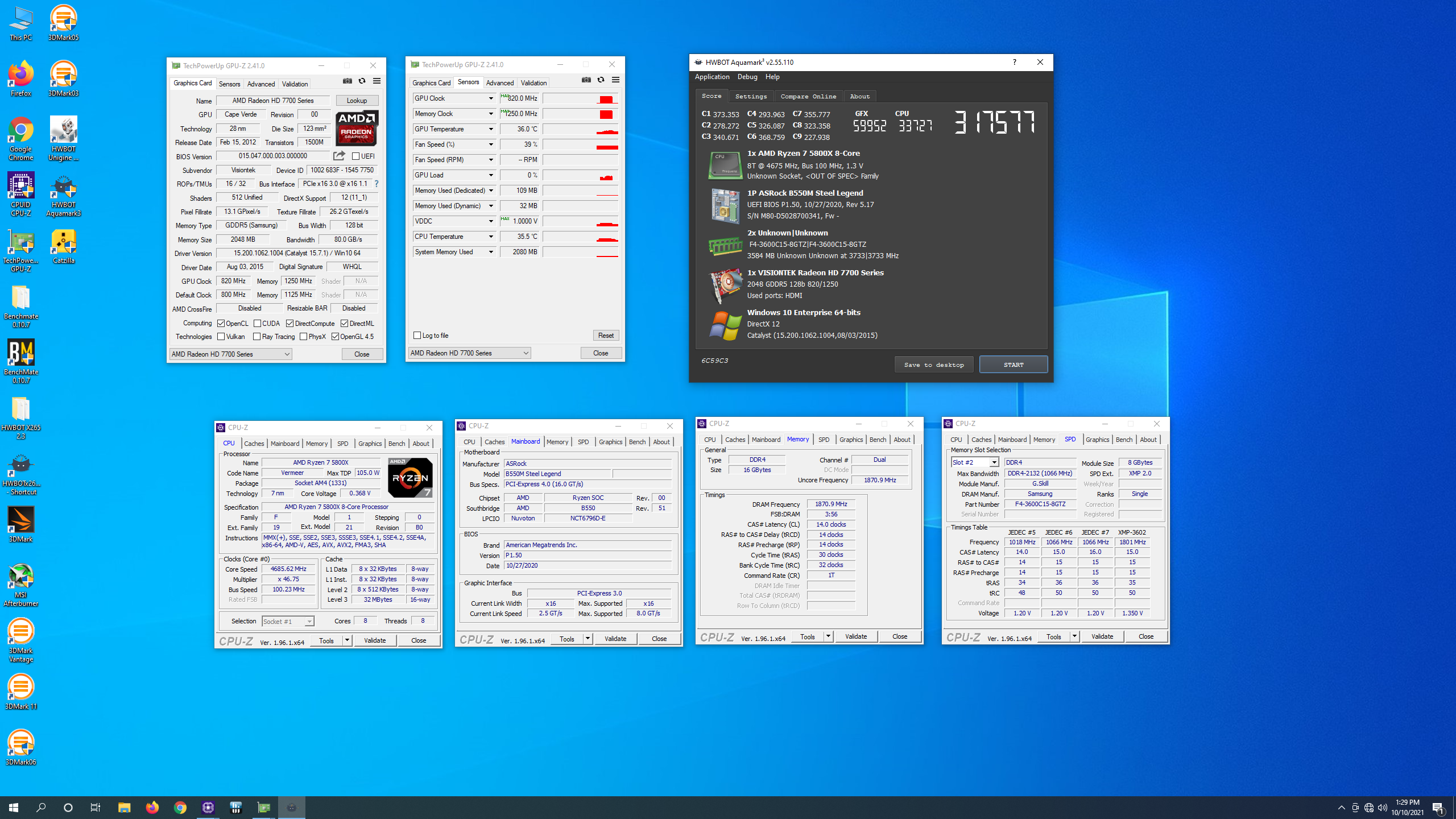Toggle DirectCompute checkbox in GPU-Z
This screenshot has width=1456, height=819.
pyautogui.click(x=289, y=323)
